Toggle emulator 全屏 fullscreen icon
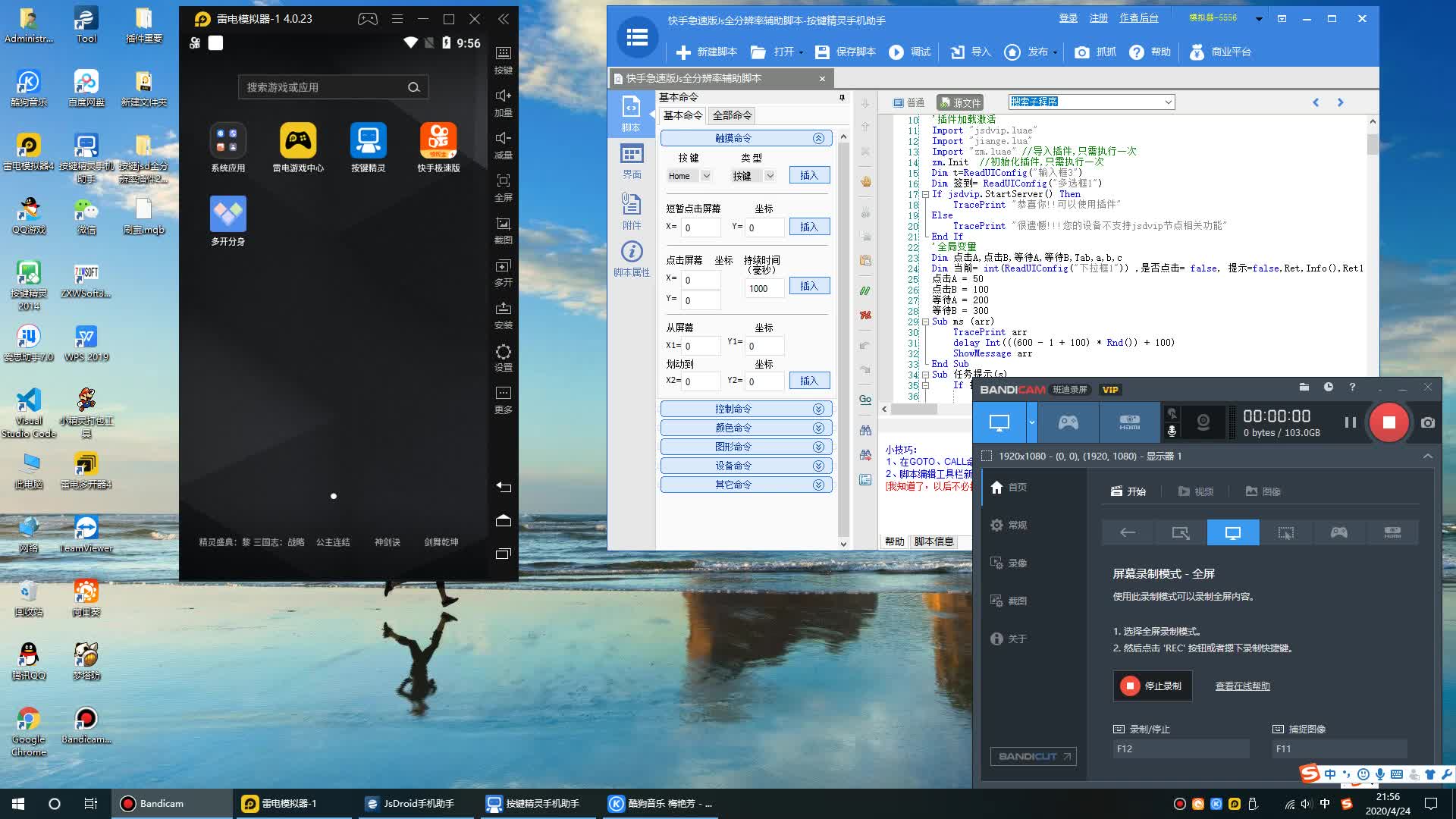Image resolution: width=1456 pixels, height=819 pixels. click(504, 180)
